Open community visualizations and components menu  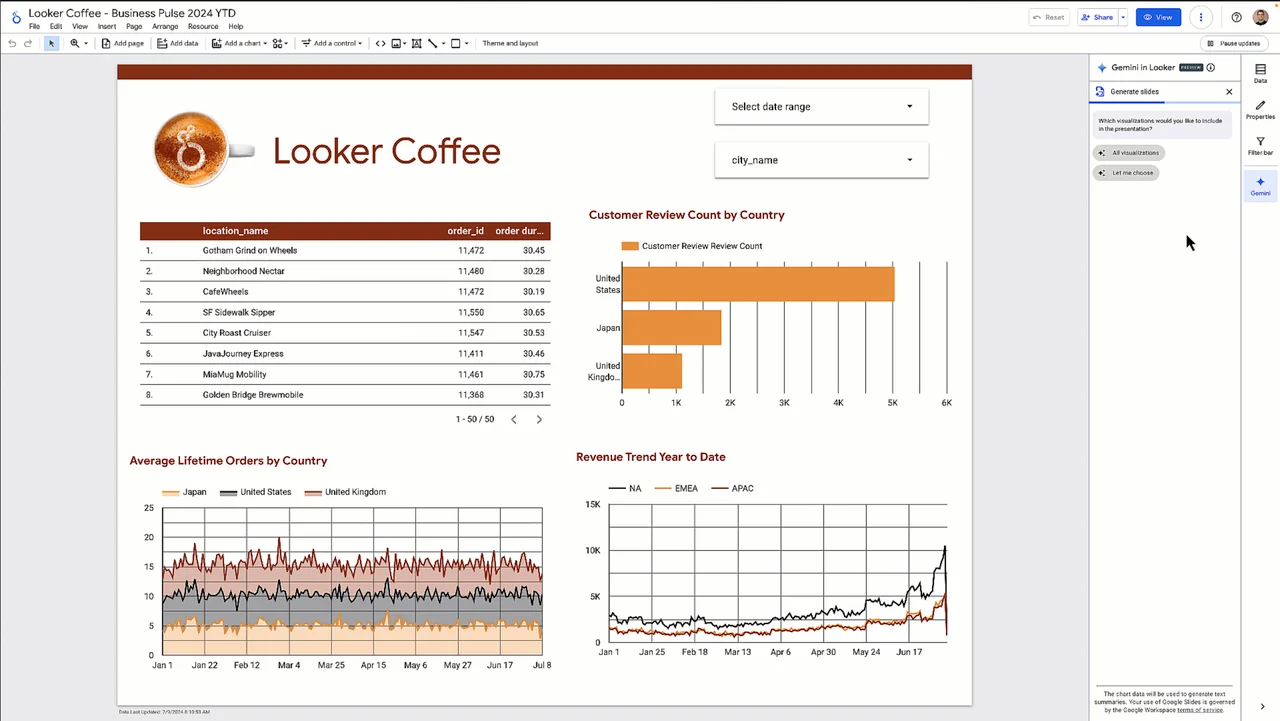280,44
